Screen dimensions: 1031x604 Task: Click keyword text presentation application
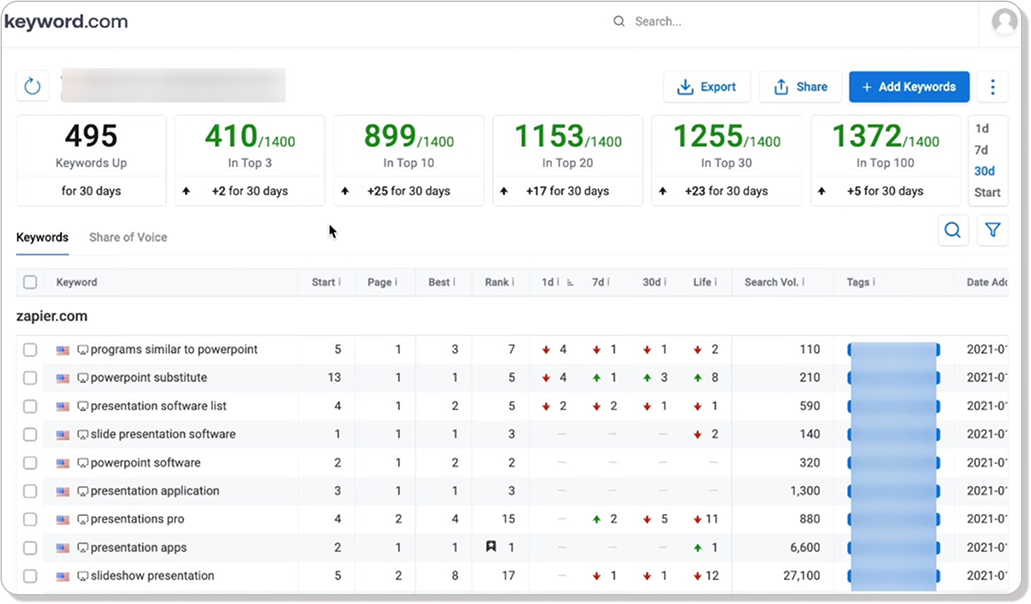click(155, 491)
